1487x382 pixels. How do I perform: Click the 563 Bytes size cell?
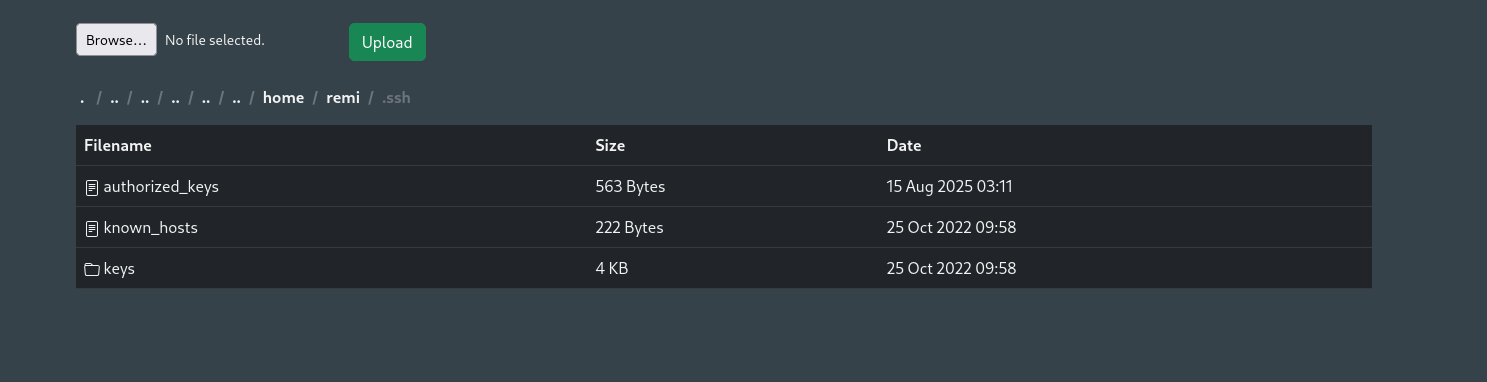(630, 186)
